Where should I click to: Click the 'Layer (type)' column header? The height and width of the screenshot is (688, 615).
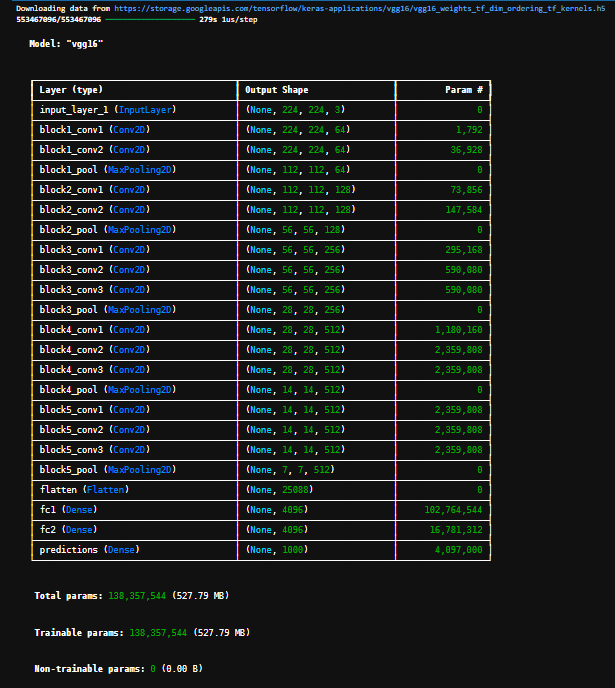71,90
